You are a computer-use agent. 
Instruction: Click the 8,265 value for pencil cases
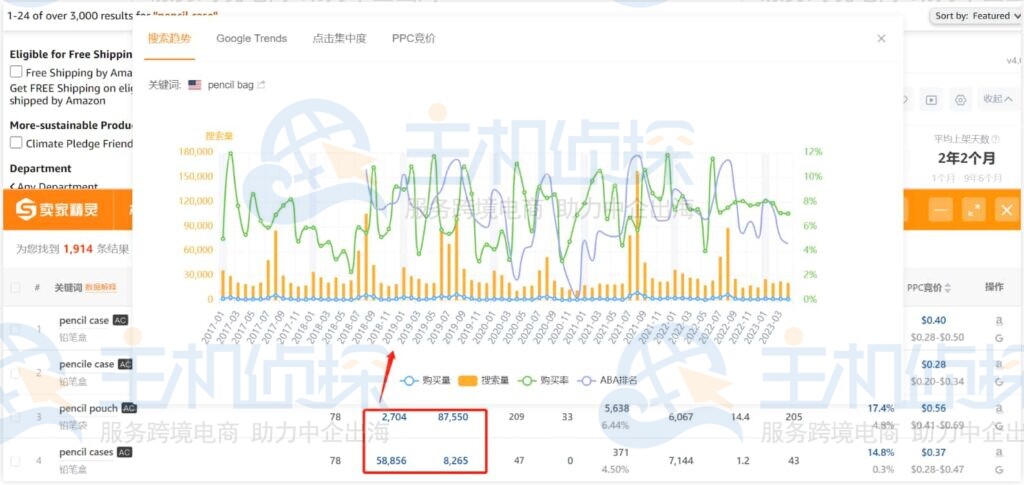[x=456, y=461]
